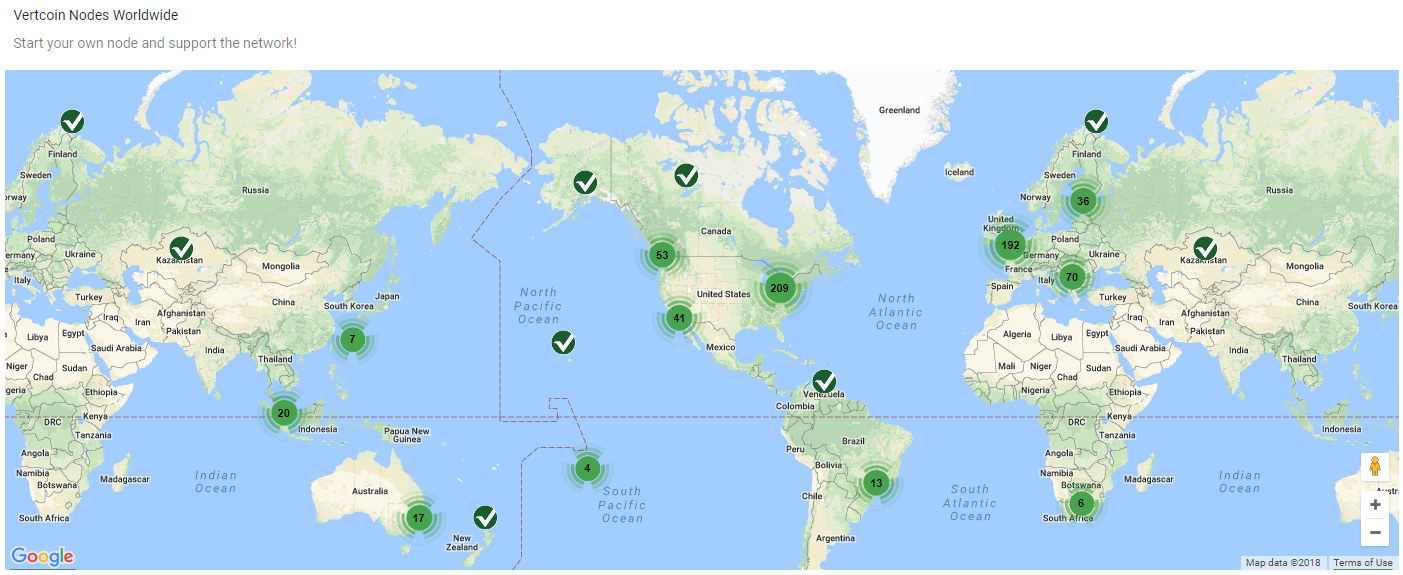Click the checkmark marker above Finland on the left side
The height and width of the screenshot is (575, 1403).
click(72, 122)
